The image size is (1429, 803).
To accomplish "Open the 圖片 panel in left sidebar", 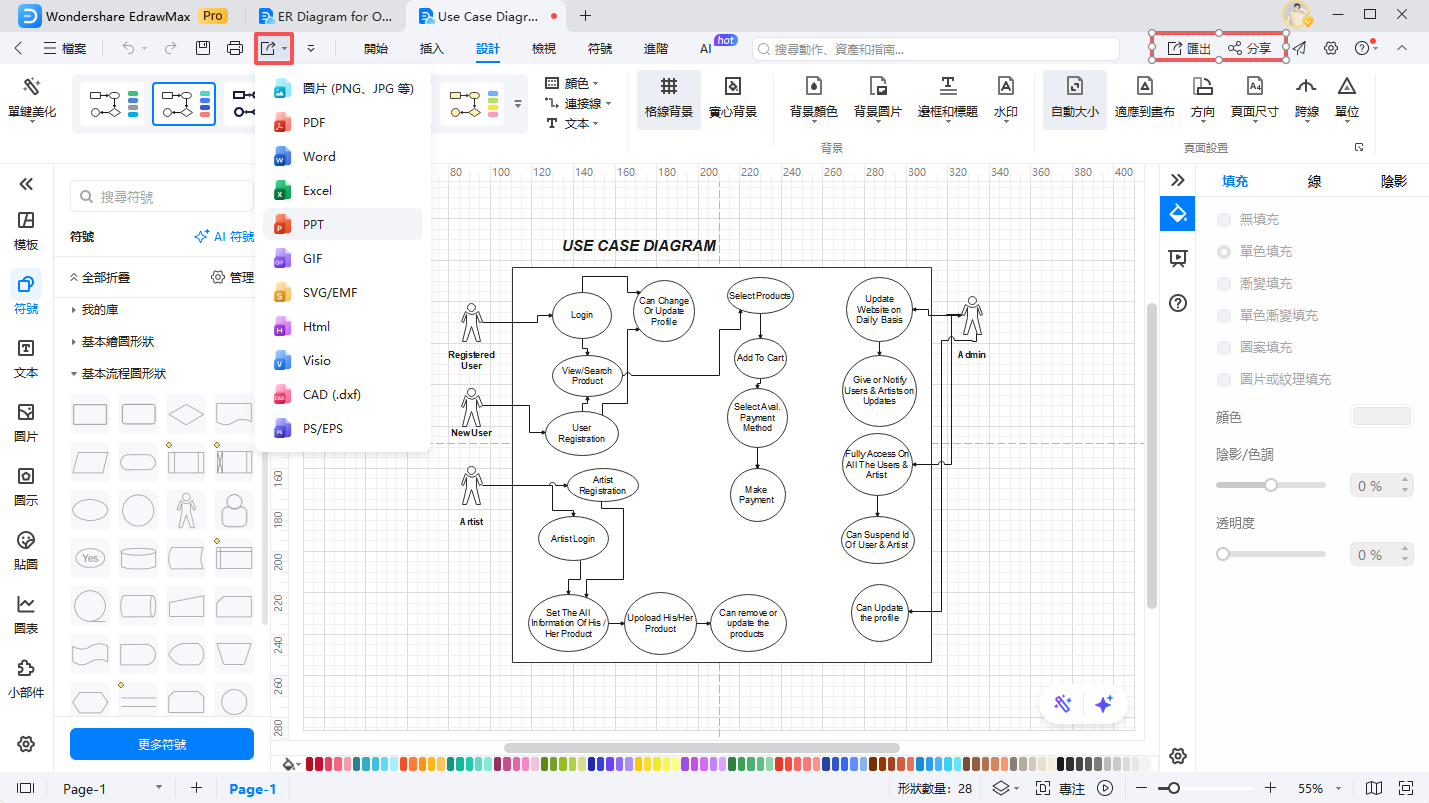I will tap(26, 422).
